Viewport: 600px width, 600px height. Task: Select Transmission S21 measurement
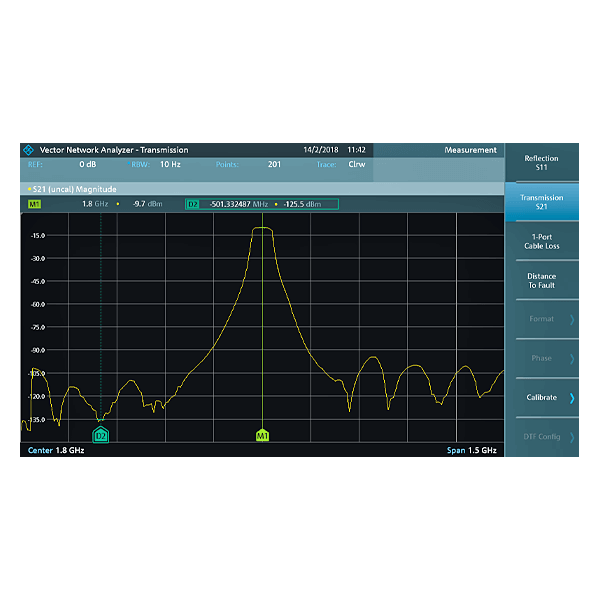541,202
